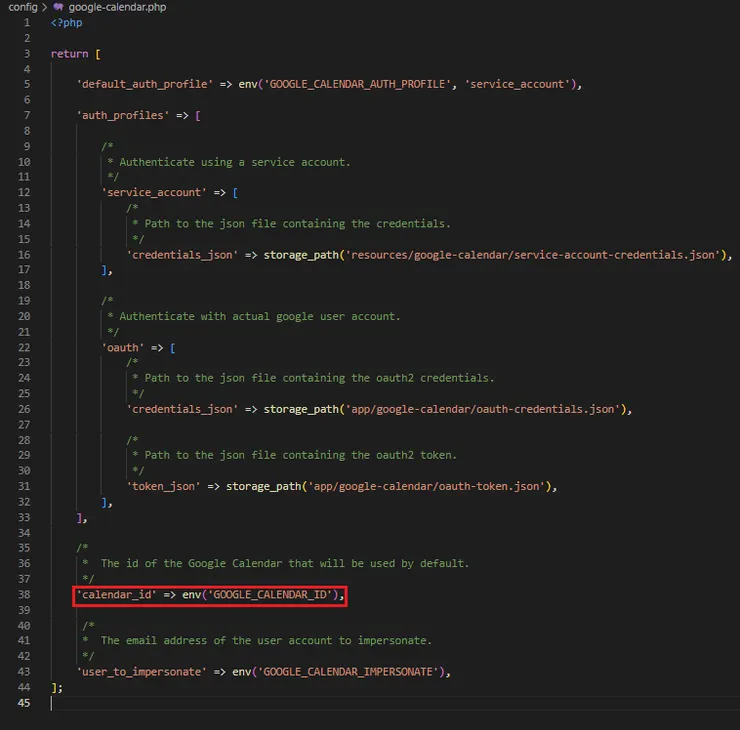This screenshot has height=730, width=740.
Task: Click the 'config' breadcrumb segment
Action: tap(23, 7)
